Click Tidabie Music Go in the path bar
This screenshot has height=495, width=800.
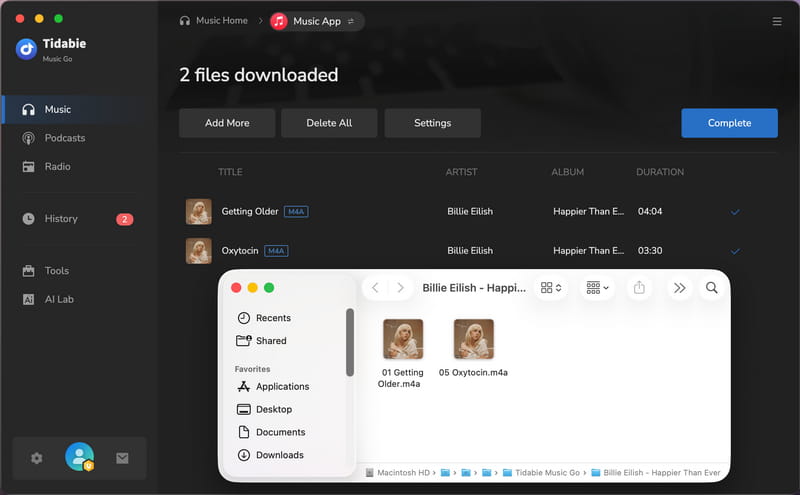tap(541, 473)
